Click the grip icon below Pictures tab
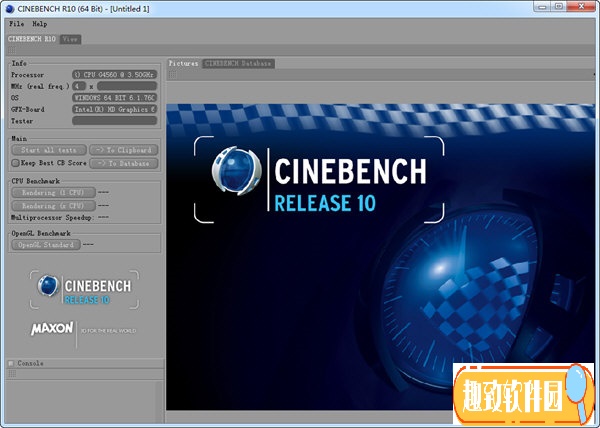 click(173, 75)
